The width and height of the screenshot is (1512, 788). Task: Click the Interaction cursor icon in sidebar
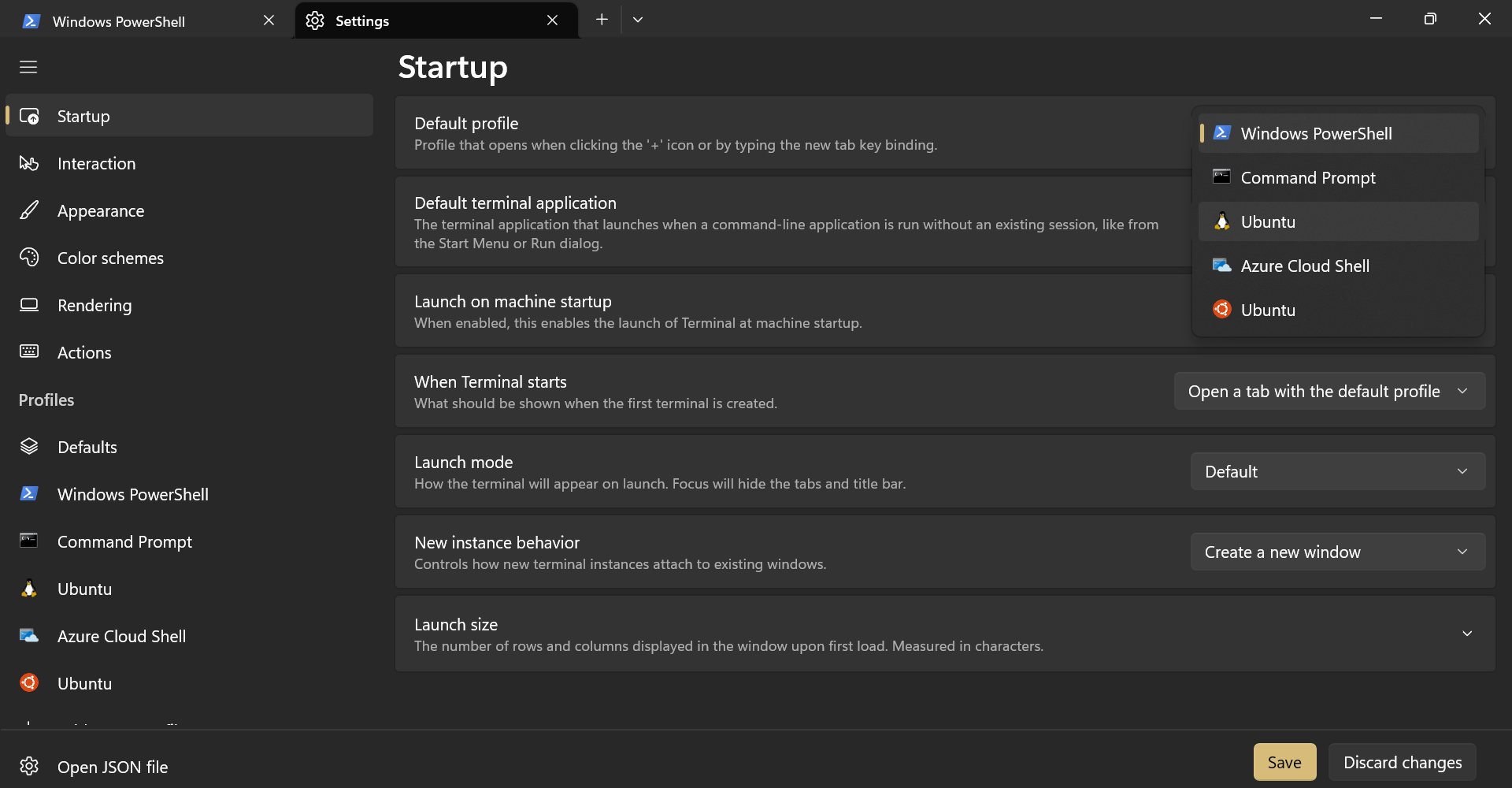tap(29, 163)
